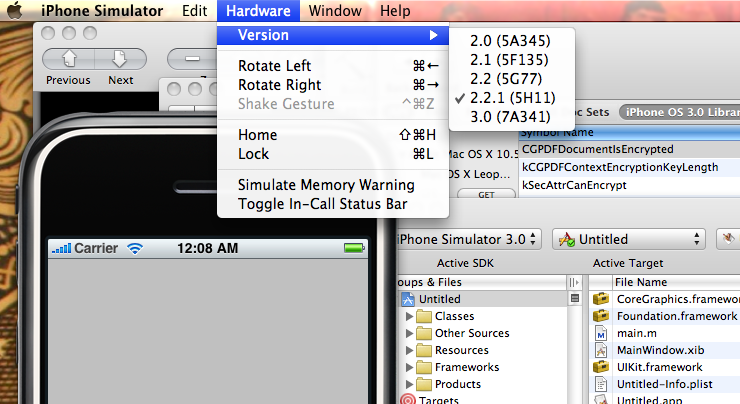The image size is (740, 404).
Task: Open the Edit menu
Action: tap(194, 10)
